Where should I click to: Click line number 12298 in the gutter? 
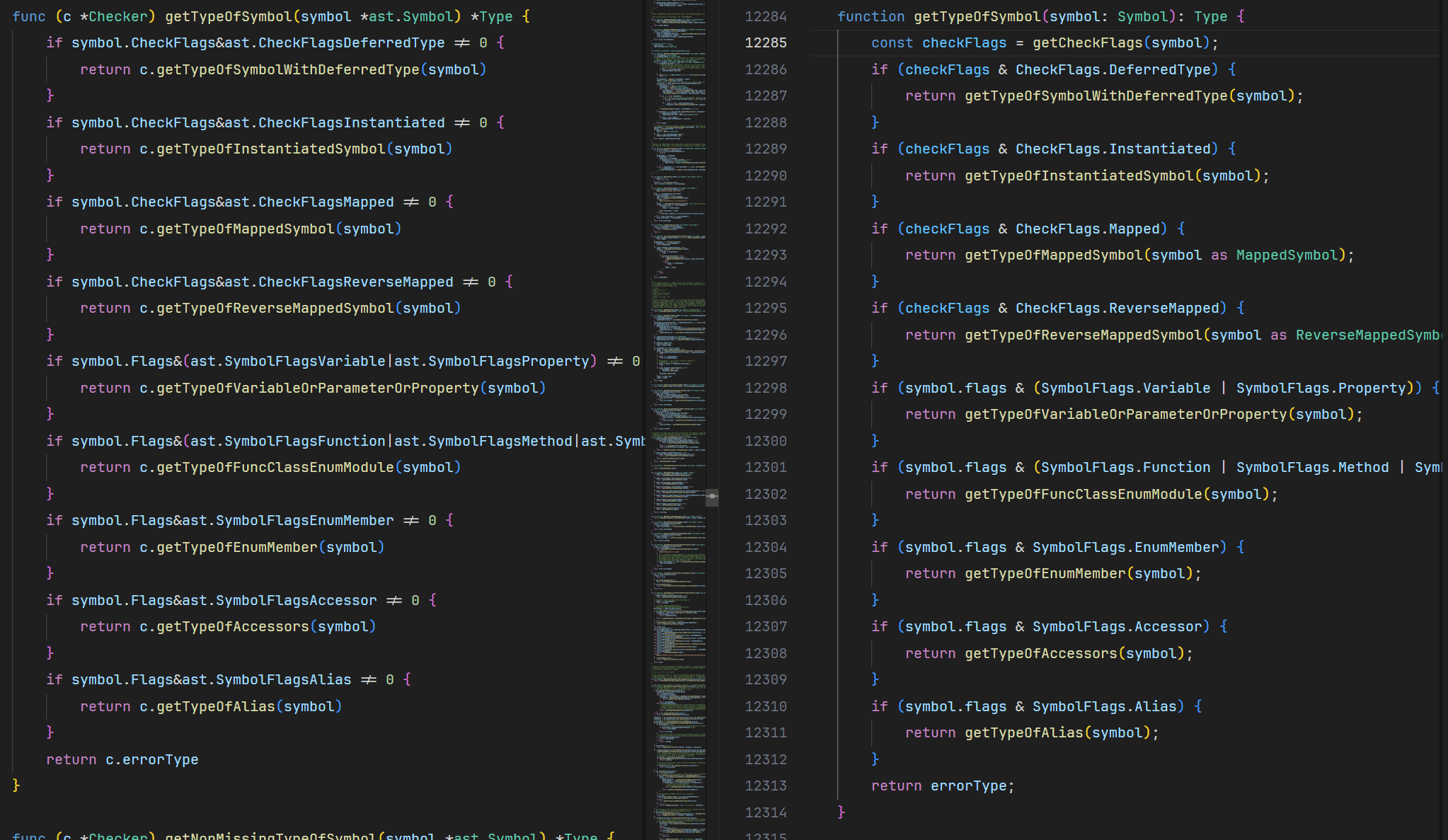click(766, 388)
